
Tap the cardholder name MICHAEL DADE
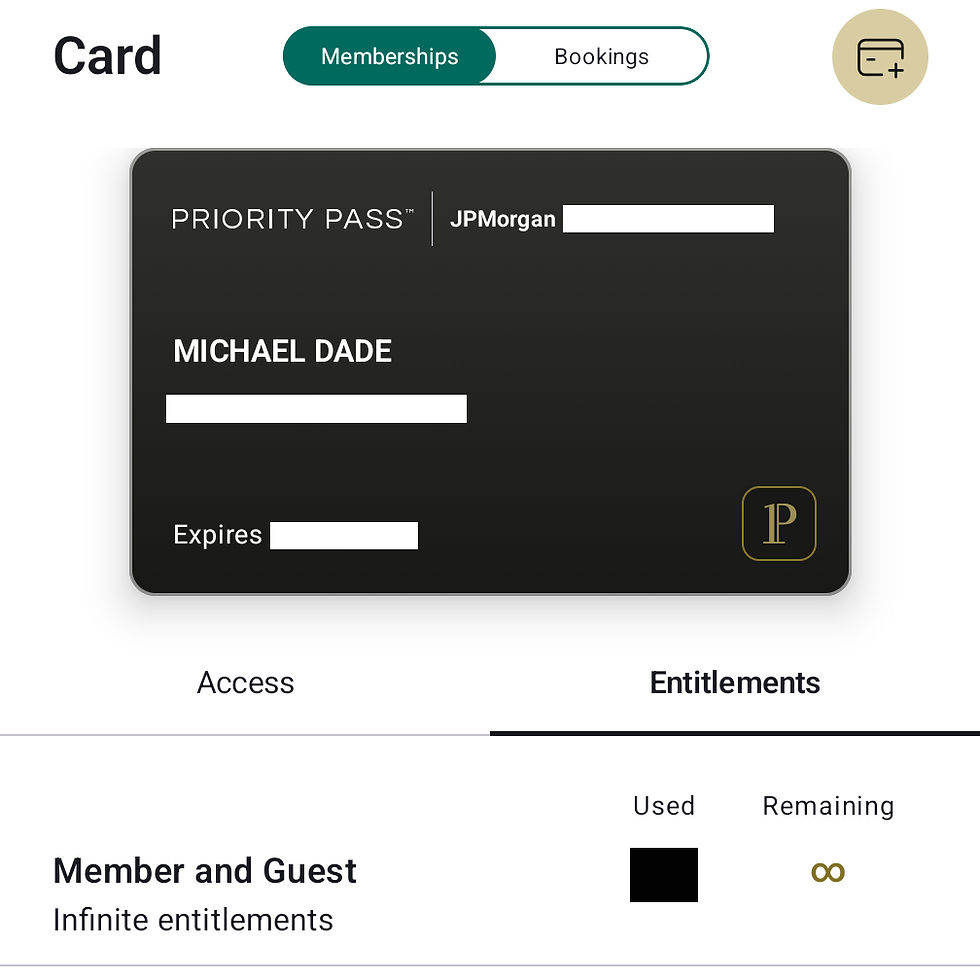(x=283, y=351)
